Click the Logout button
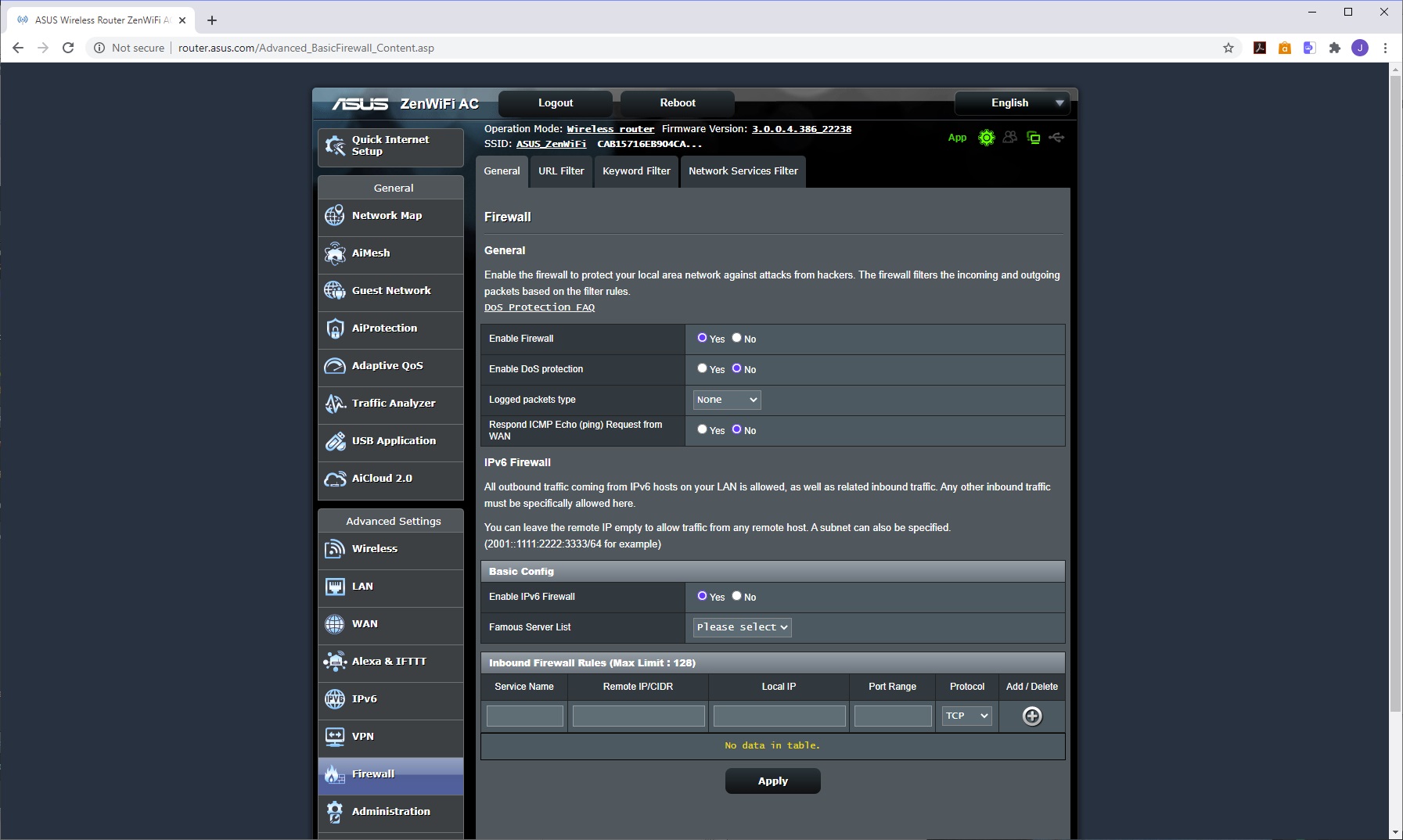The width and height of the screenshot is (1403, 840). (x=556, y=103)
